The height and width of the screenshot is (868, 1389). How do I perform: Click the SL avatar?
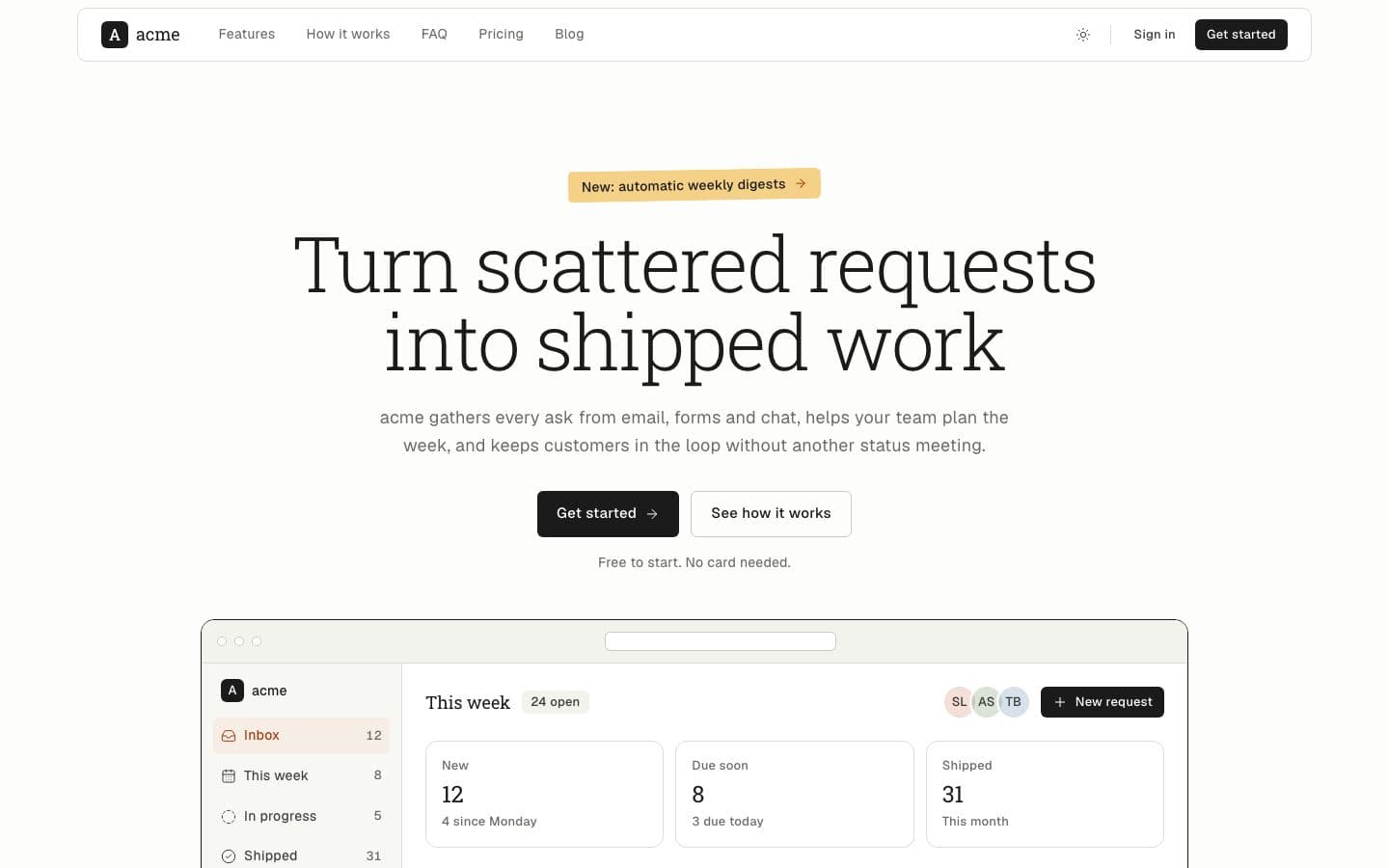(x=959, y=702)
